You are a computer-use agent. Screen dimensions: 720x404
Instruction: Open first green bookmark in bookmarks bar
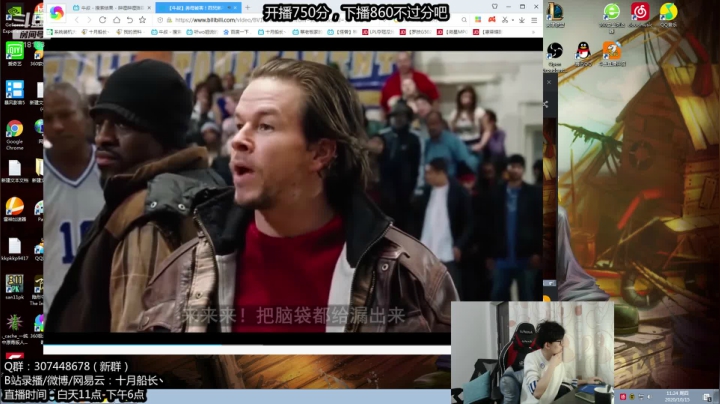61,32
